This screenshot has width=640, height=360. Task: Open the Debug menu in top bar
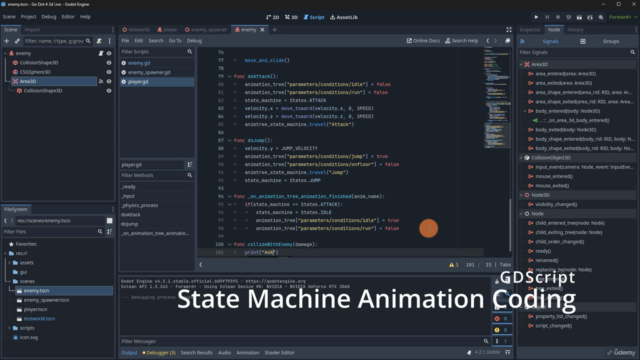pos(49,17)
